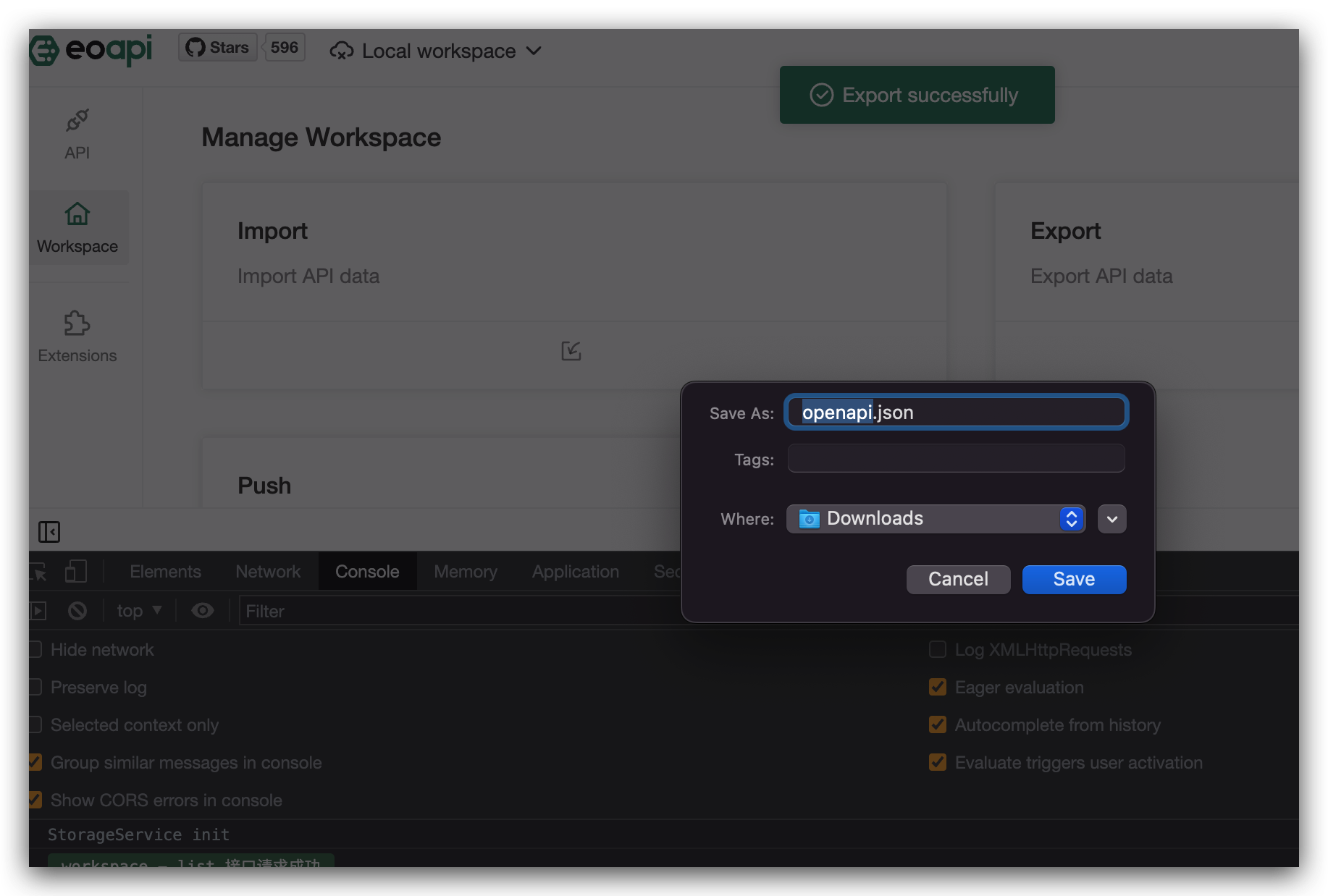This screenshot has height=896, width=1328.
Task: Toggle the Selected context only checkbox
Action: click(x=35, y=725)
